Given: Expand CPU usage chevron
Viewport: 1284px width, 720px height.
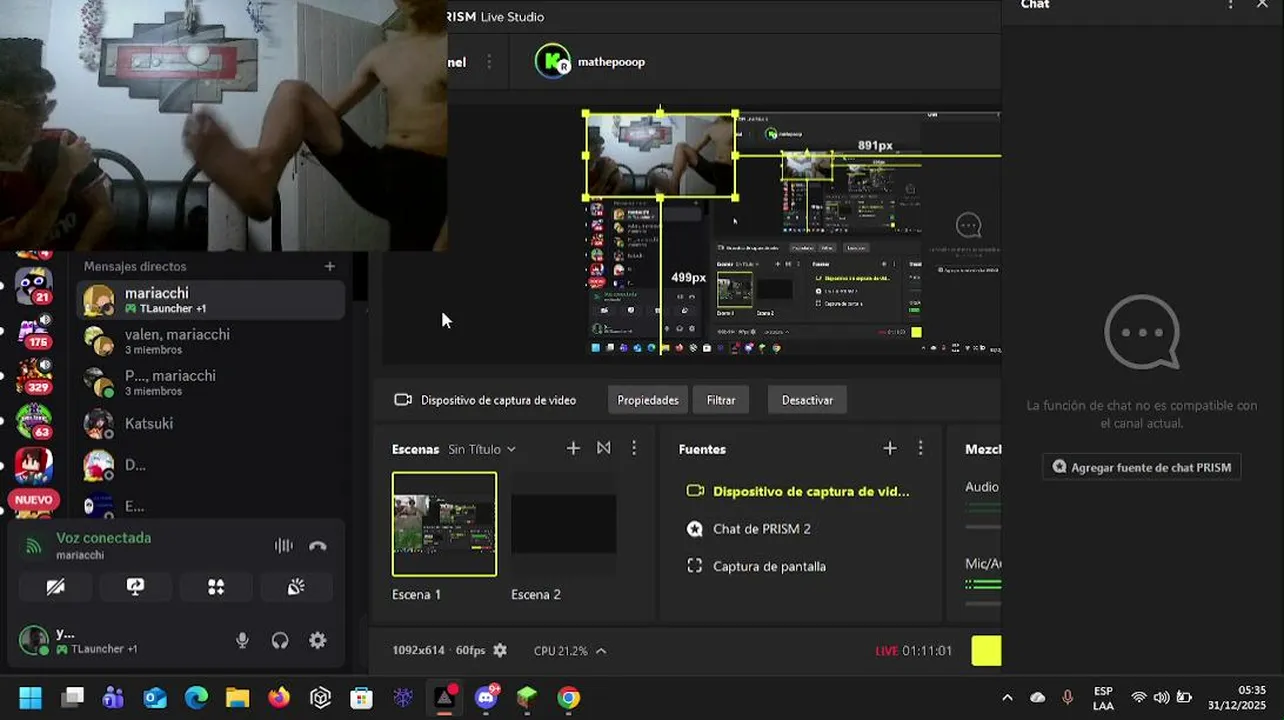Looking at the screenshot, I should pos(601,651).
